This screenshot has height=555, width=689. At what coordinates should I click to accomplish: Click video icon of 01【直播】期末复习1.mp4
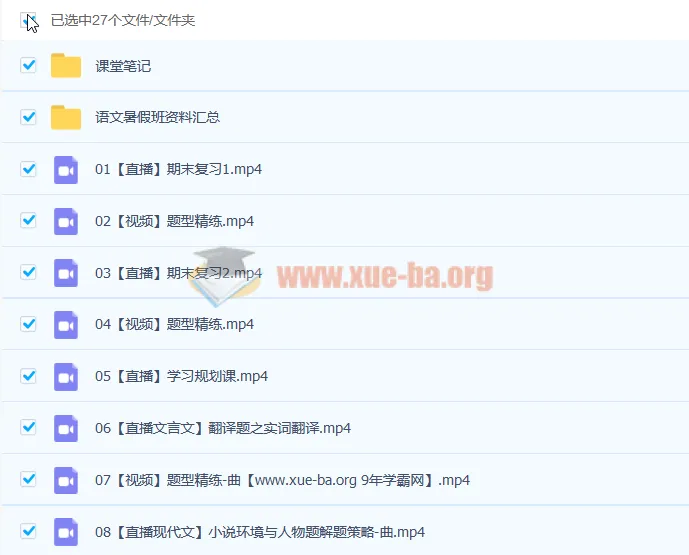66,170
